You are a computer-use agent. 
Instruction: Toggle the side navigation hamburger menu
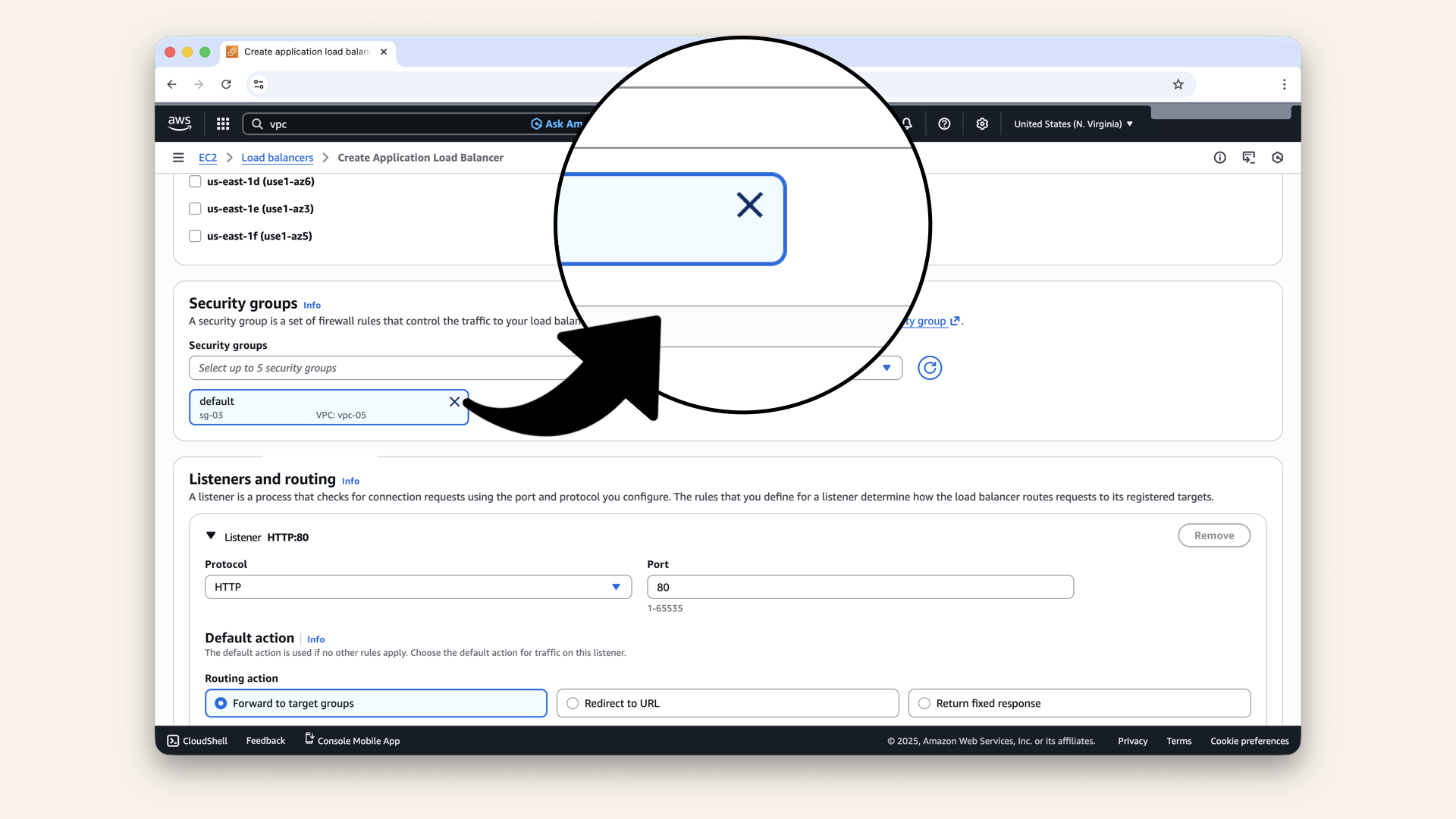click(x=178, y=158)
